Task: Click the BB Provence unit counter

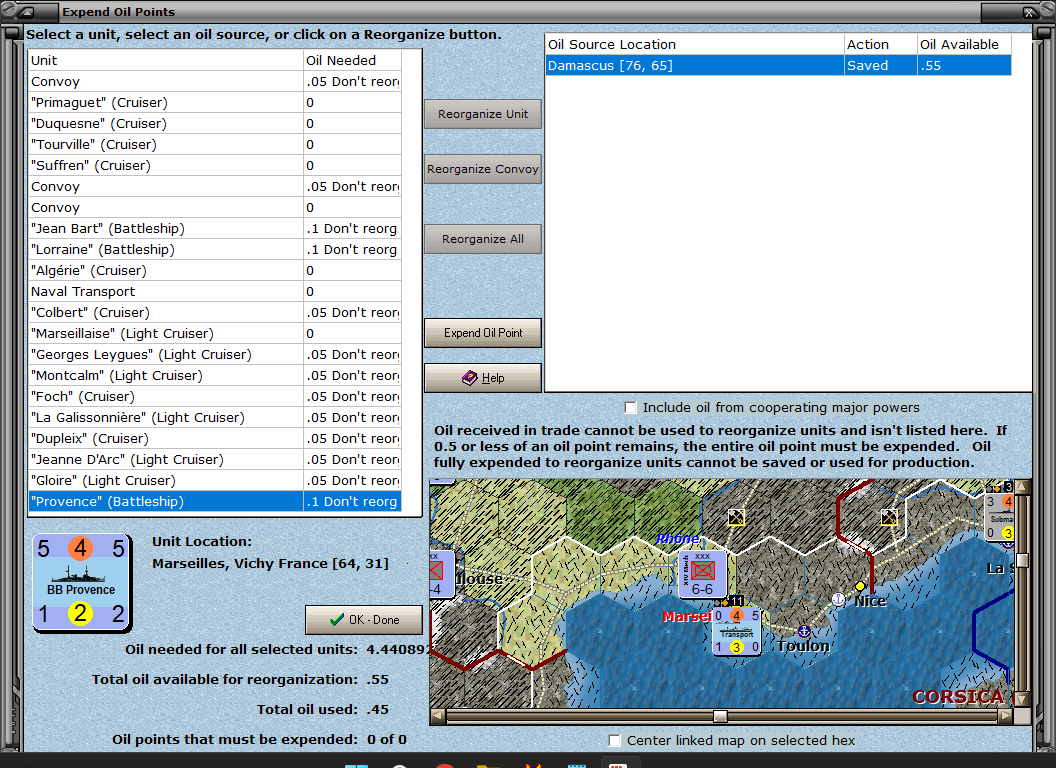Action: (81, 582)
